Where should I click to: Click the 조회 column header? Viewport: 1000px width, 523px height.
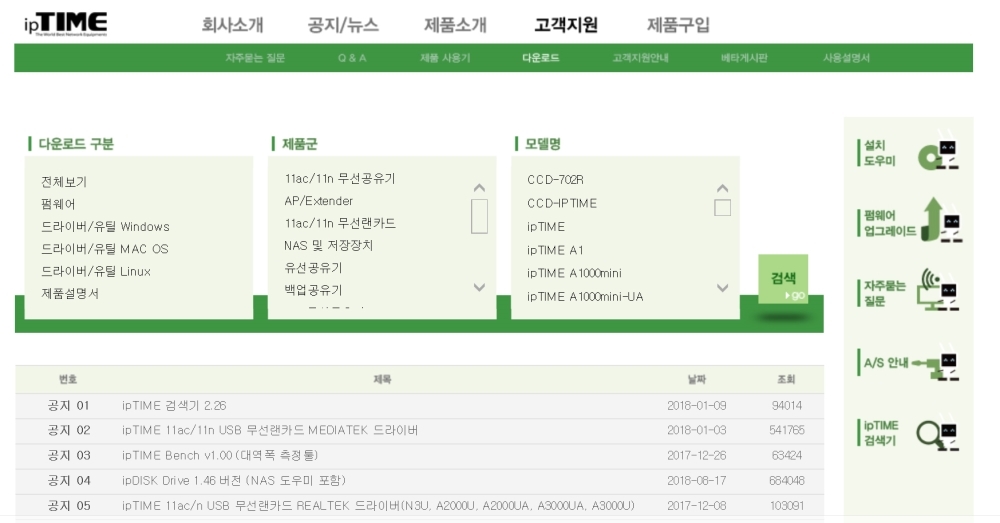(x=786, y=379)
